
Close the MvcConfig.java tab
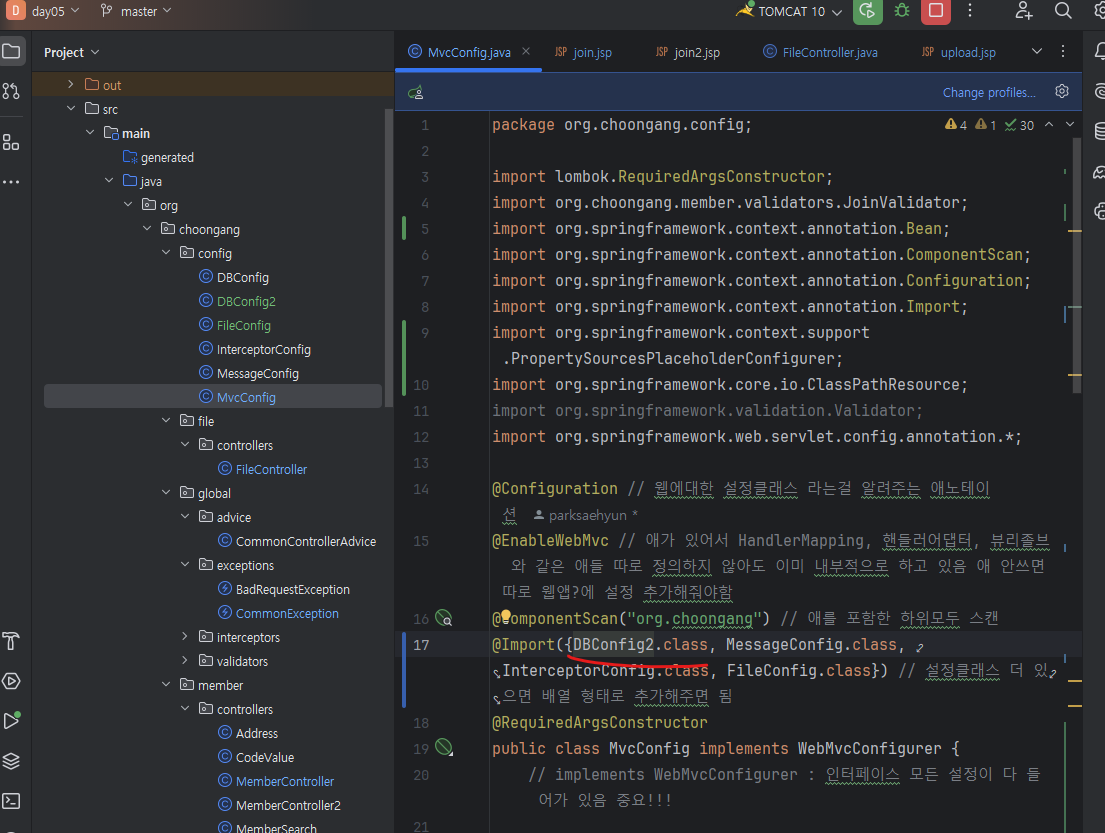click(x=526, y=51)
